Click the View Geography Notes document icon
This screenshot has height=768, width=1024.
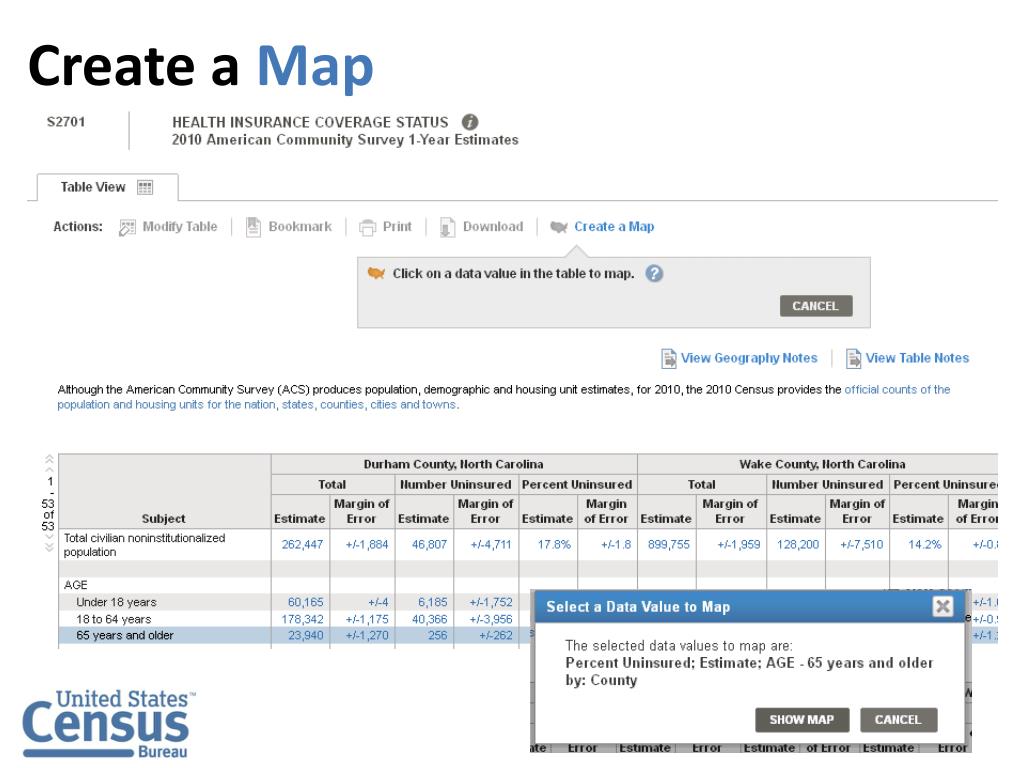click(669, 358)
